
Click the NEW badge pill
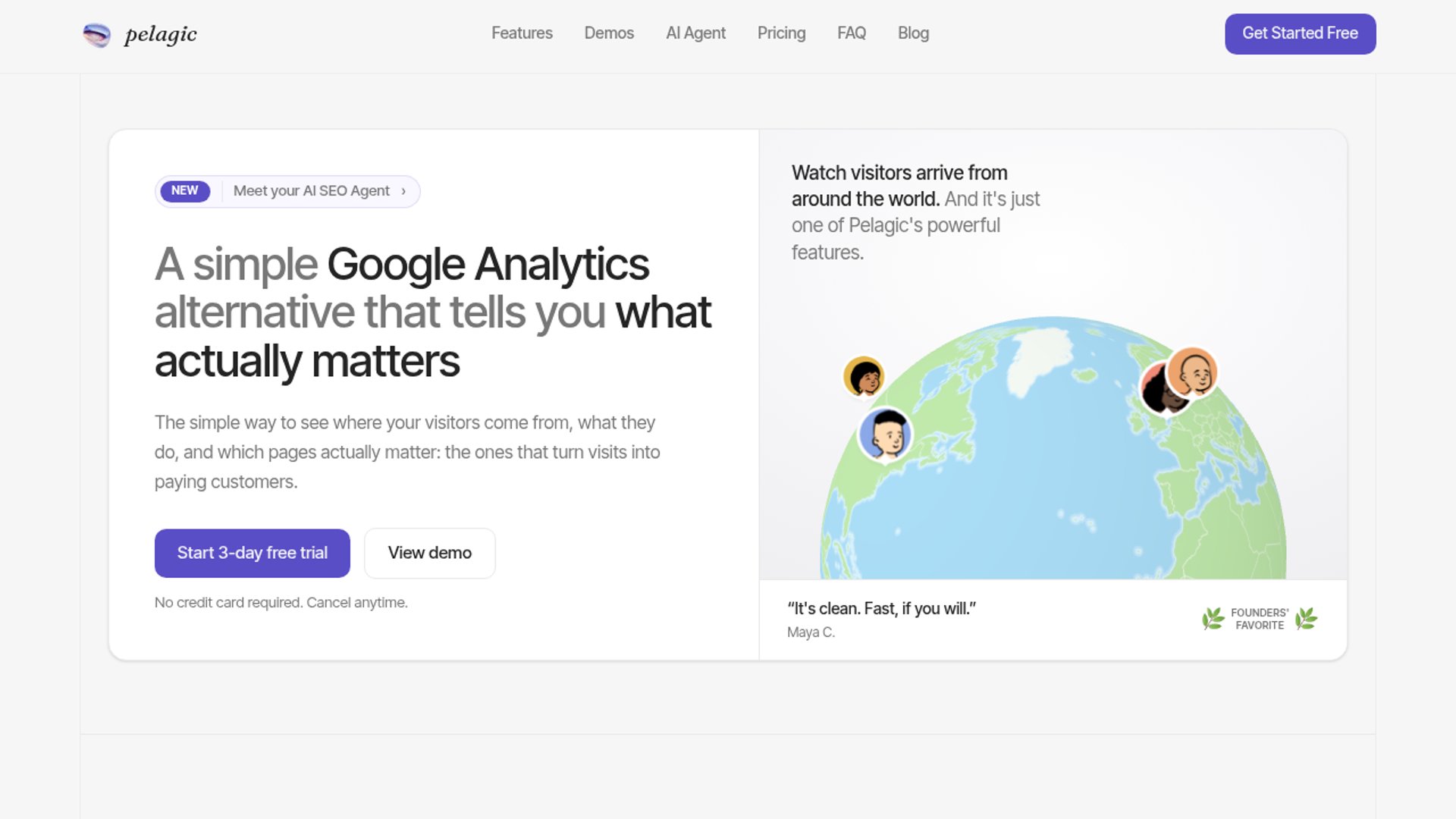[x=185, y=191]
